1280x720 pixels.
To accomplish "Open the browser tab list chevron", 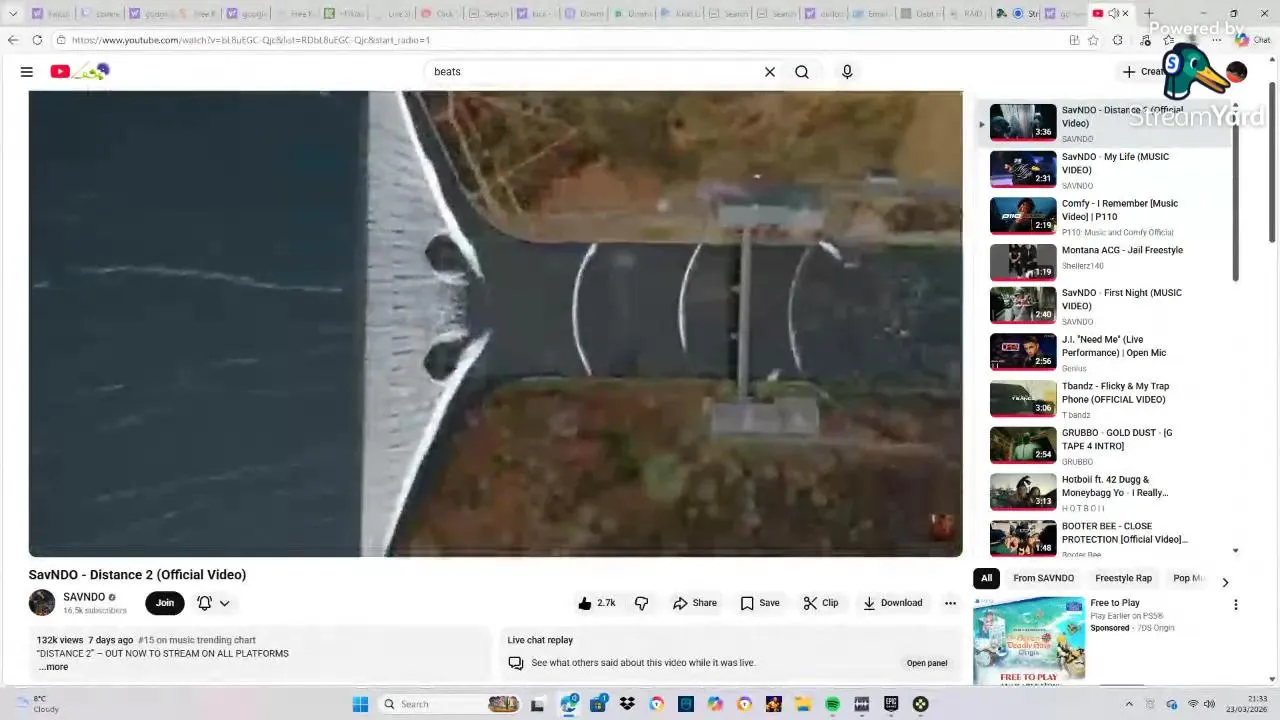I will click(12, 13).
